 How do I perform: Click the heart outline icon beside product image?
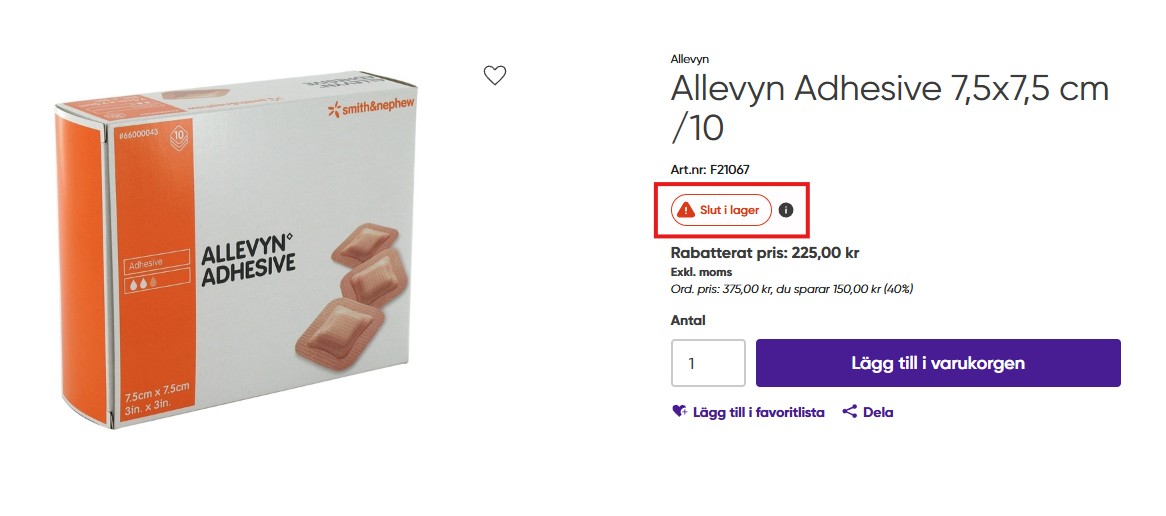click(495, 75)
